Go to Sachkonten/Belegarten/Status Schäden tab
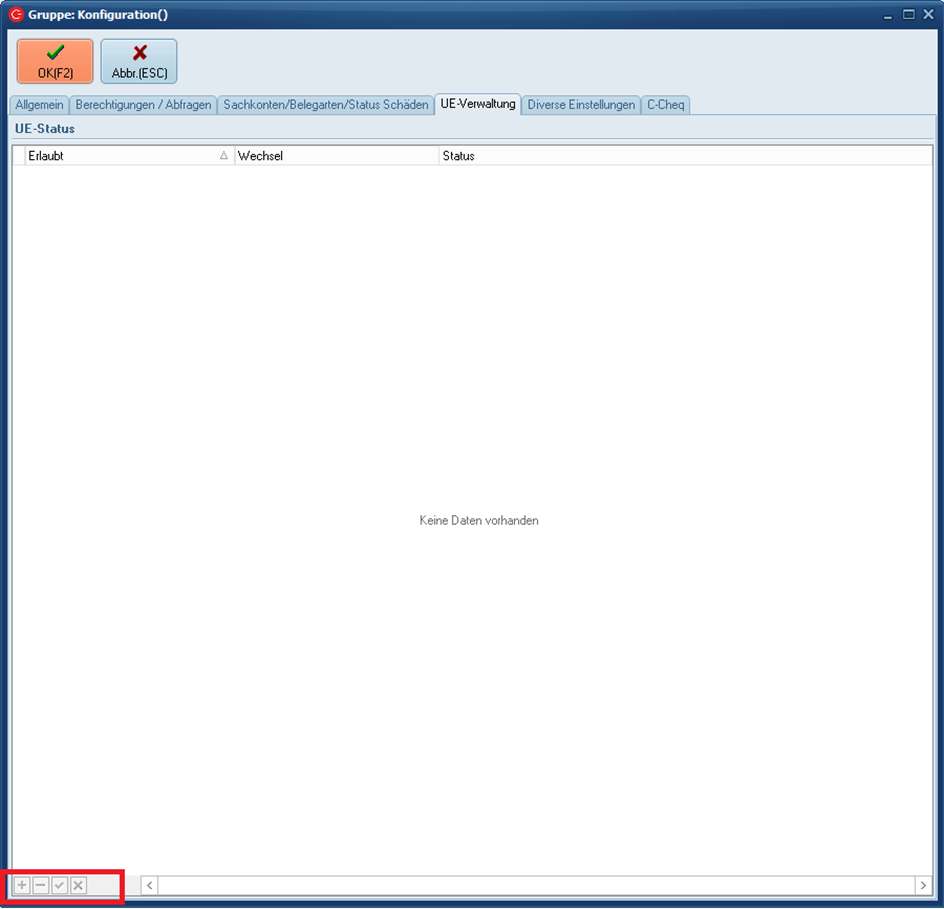The image size is (944, 909). tap(326, 105)
